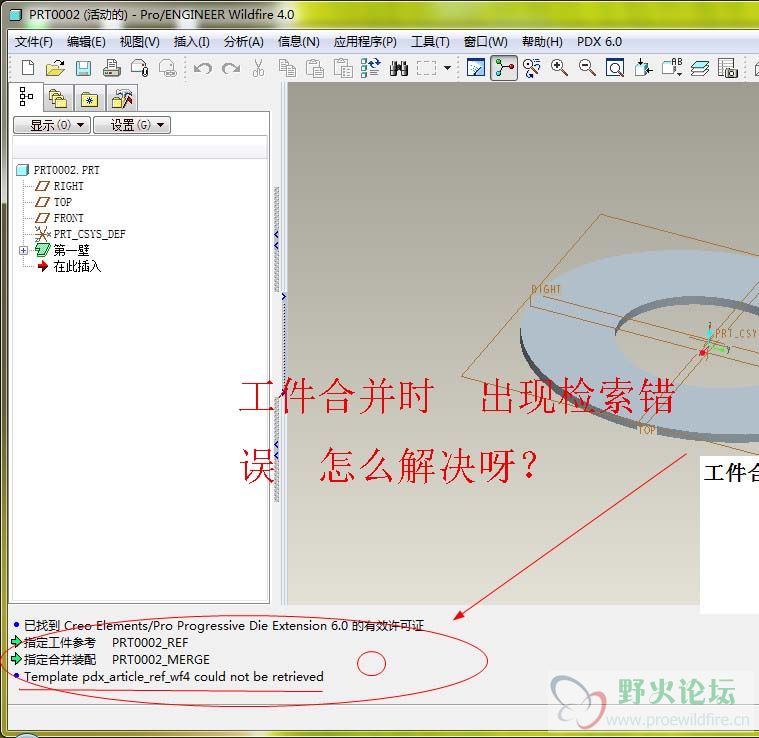The width and height of the screenshot is (759, 738).
Task: Open the 帮助(H) menu
Action: click(x=542, y=42)
